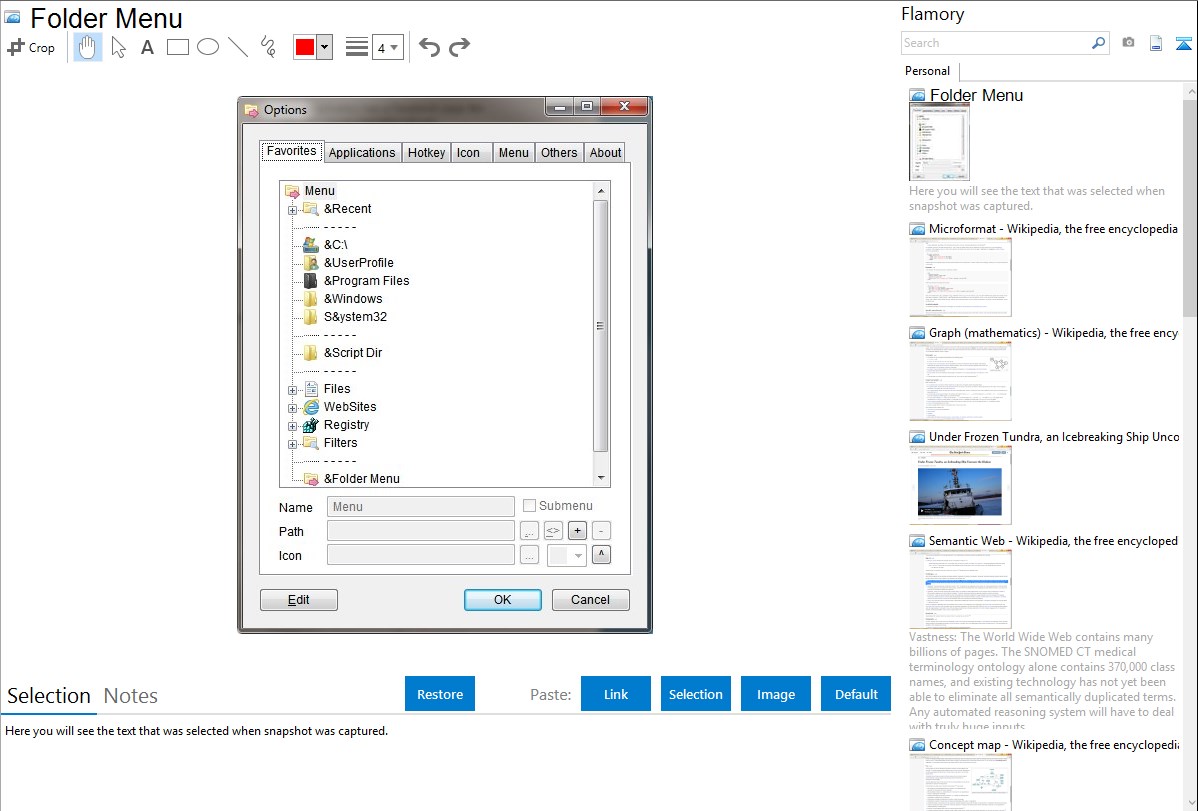
Task: Toggle the Submenu checkbox
Action: click(x=529, y=505)
